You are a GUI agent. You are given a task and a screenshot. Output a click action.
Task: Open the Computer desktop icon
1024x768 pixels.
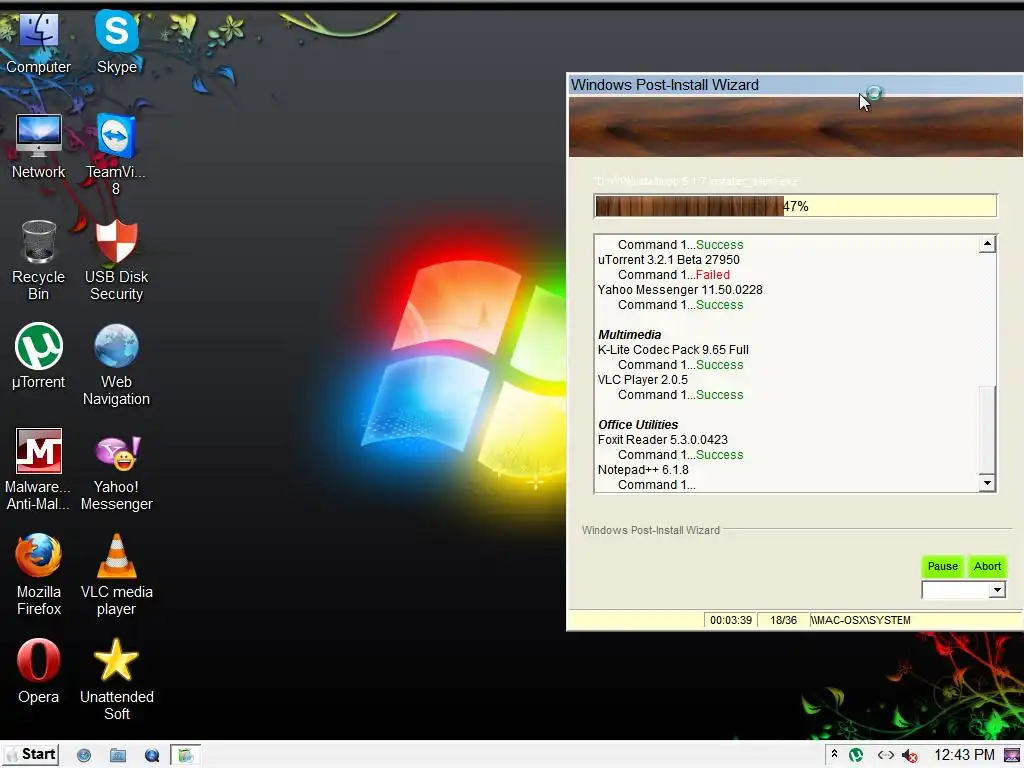(38, 42)
